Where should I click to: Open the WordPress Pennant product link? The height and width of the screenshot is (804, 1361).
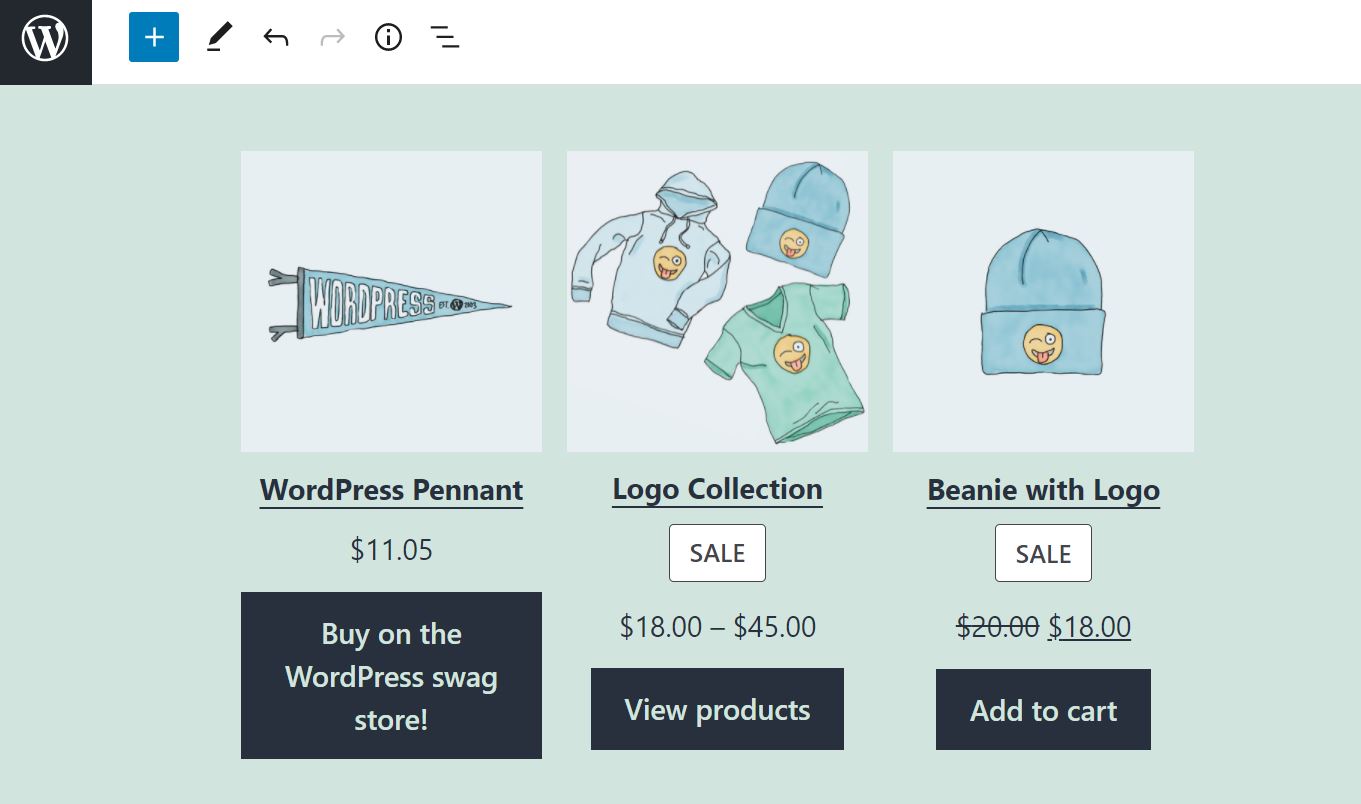coord(391,490)
